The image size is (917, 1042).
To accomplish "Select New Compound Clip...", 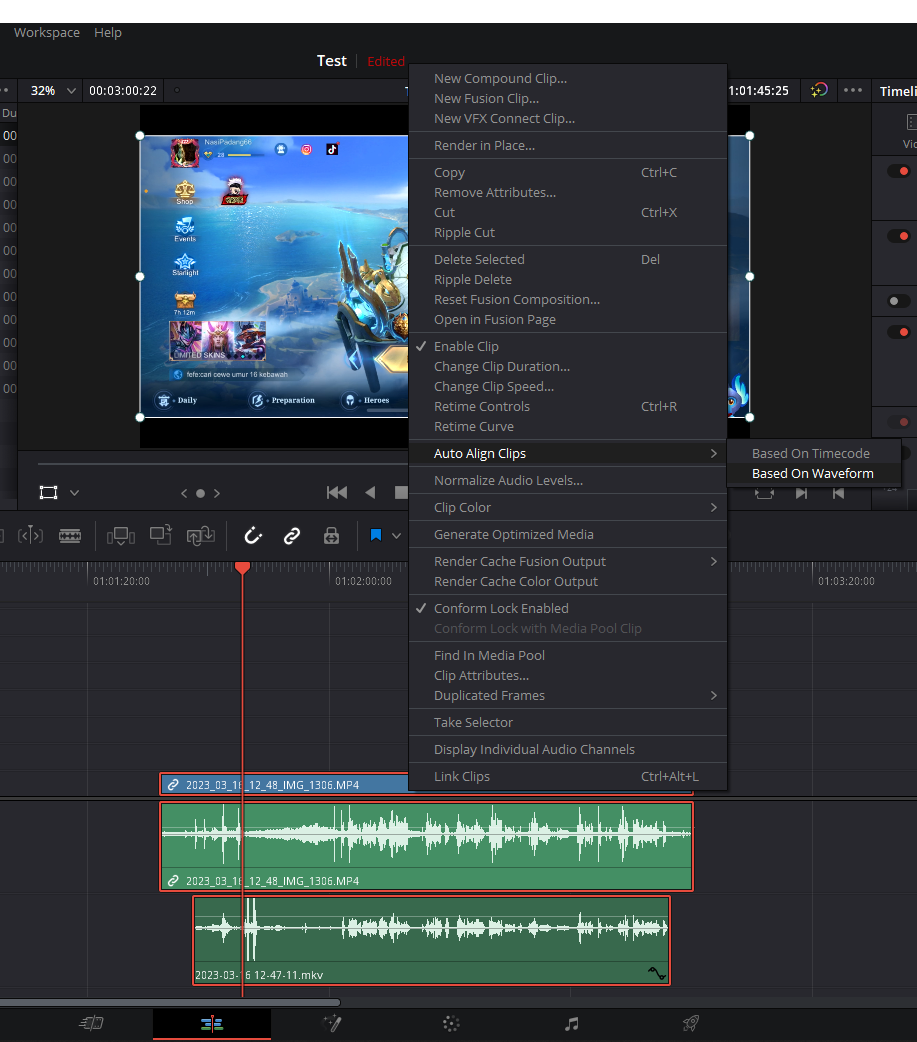I will 567,78.
